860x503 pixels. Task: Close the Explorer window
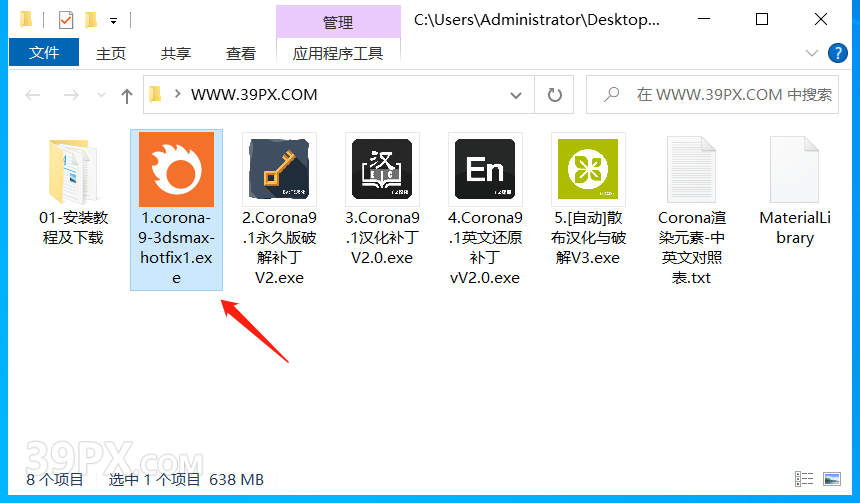821,19
